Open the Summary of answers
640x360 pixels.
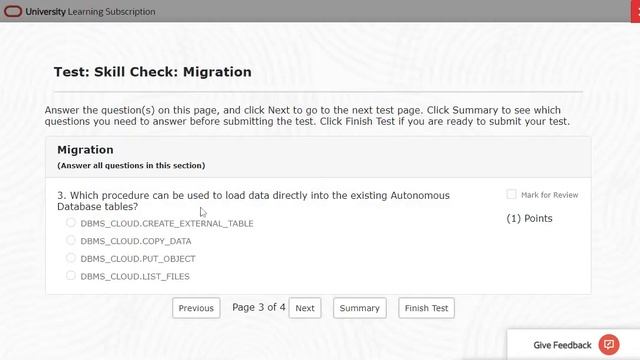pyautogui.click(x=360, y=308)
